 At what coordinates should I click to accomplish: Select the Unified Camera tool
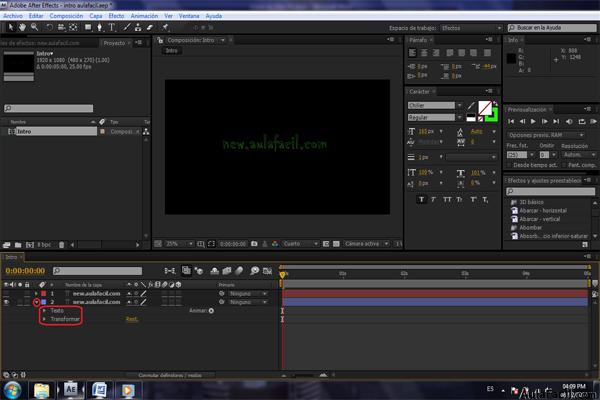click(61, 27)
